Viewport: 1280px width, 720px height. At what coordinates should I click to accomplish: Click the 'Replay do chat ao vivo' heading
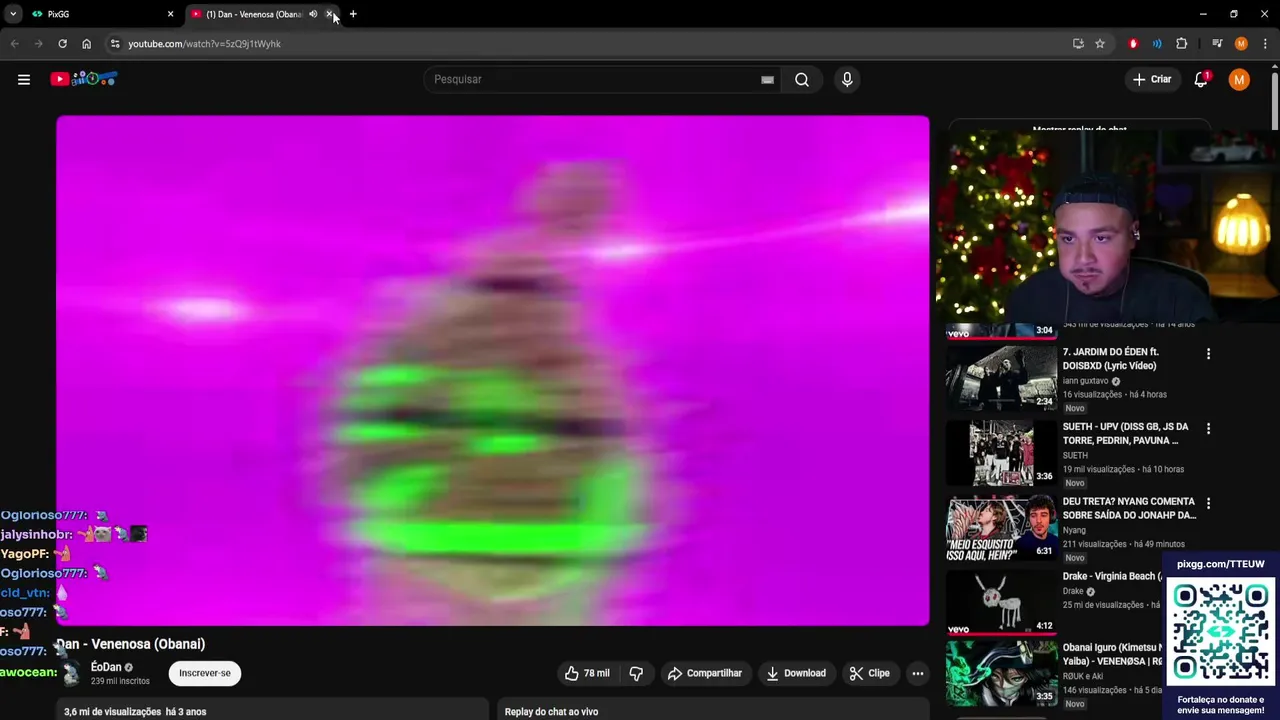click(551, 712)
